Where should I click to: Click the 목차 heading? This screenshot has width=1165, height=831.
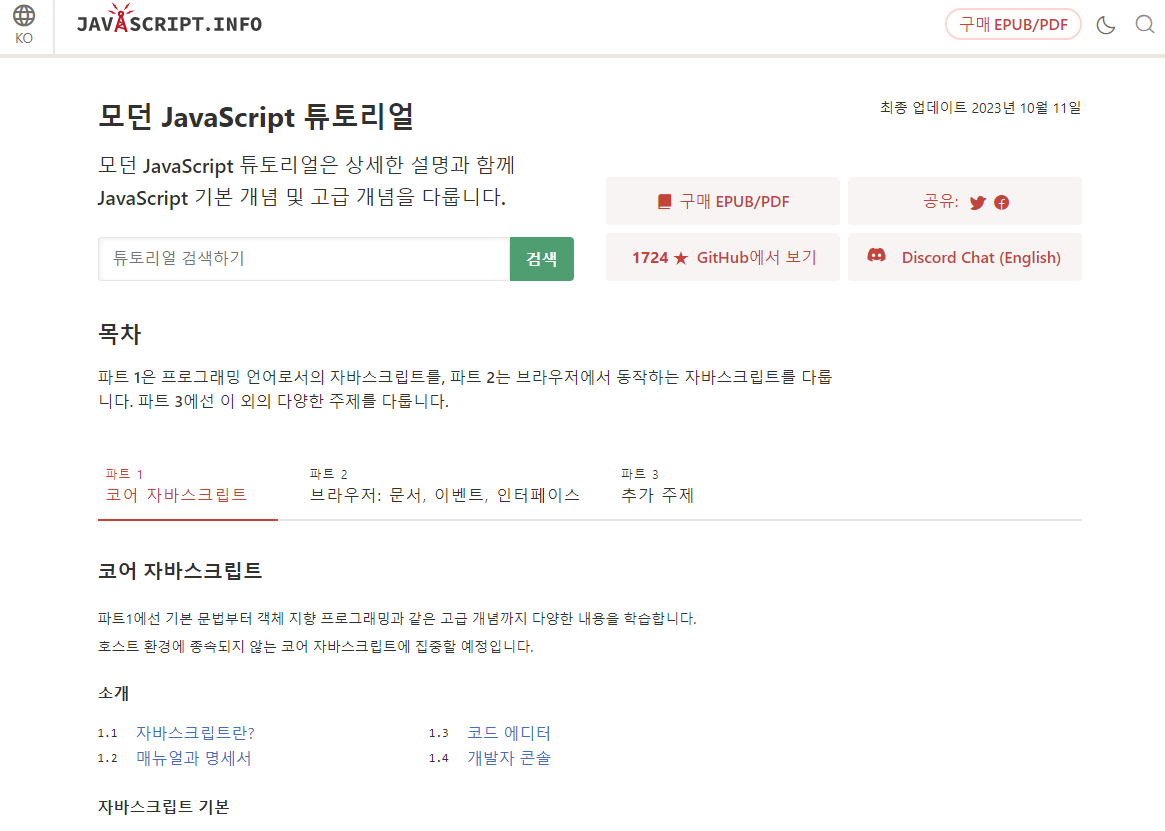click(120, 334)
